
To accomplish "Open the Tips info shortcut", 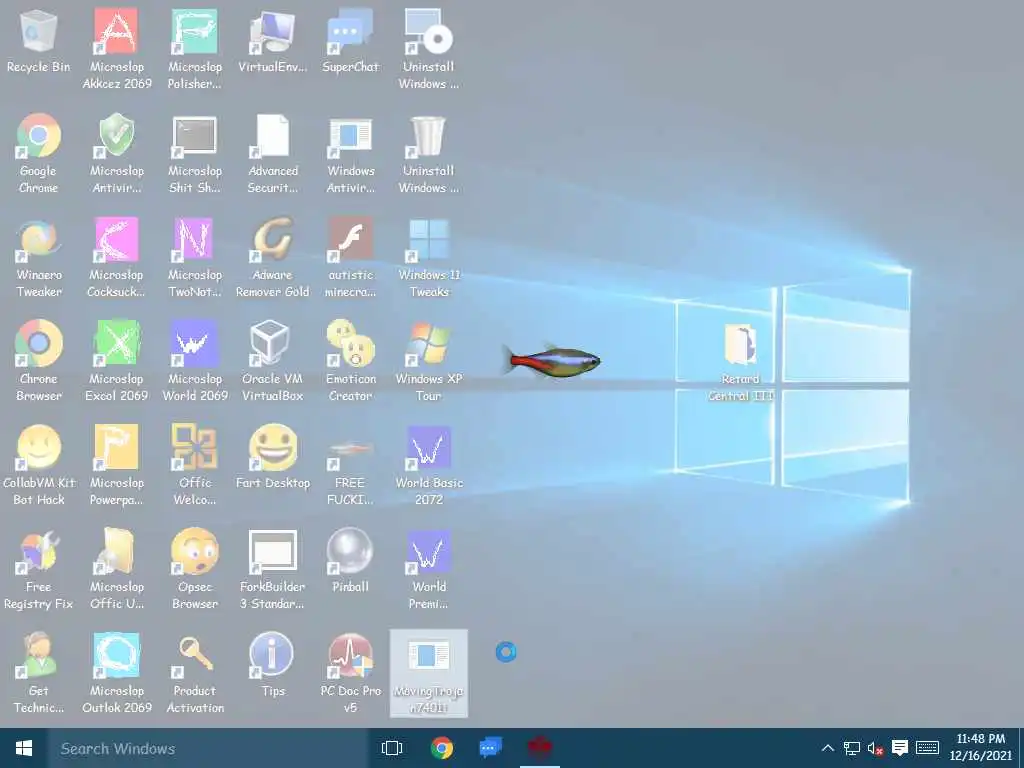I will pos(272,666).
